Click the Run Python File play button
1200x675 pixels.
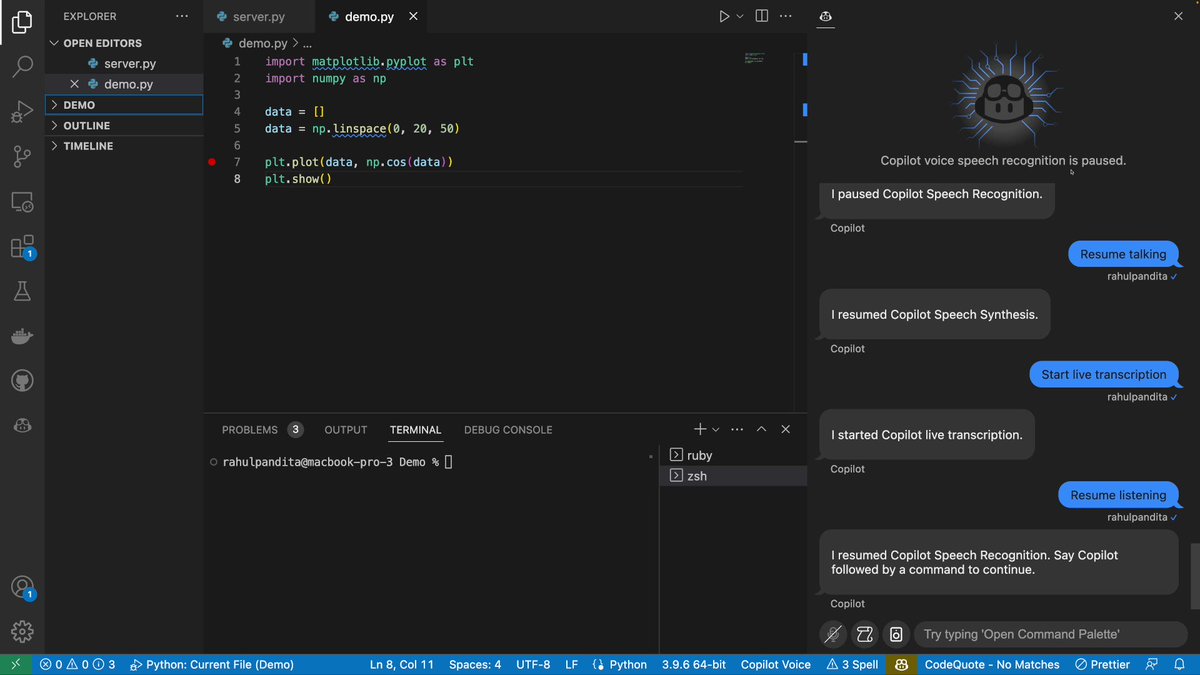[x=724, y=17]
